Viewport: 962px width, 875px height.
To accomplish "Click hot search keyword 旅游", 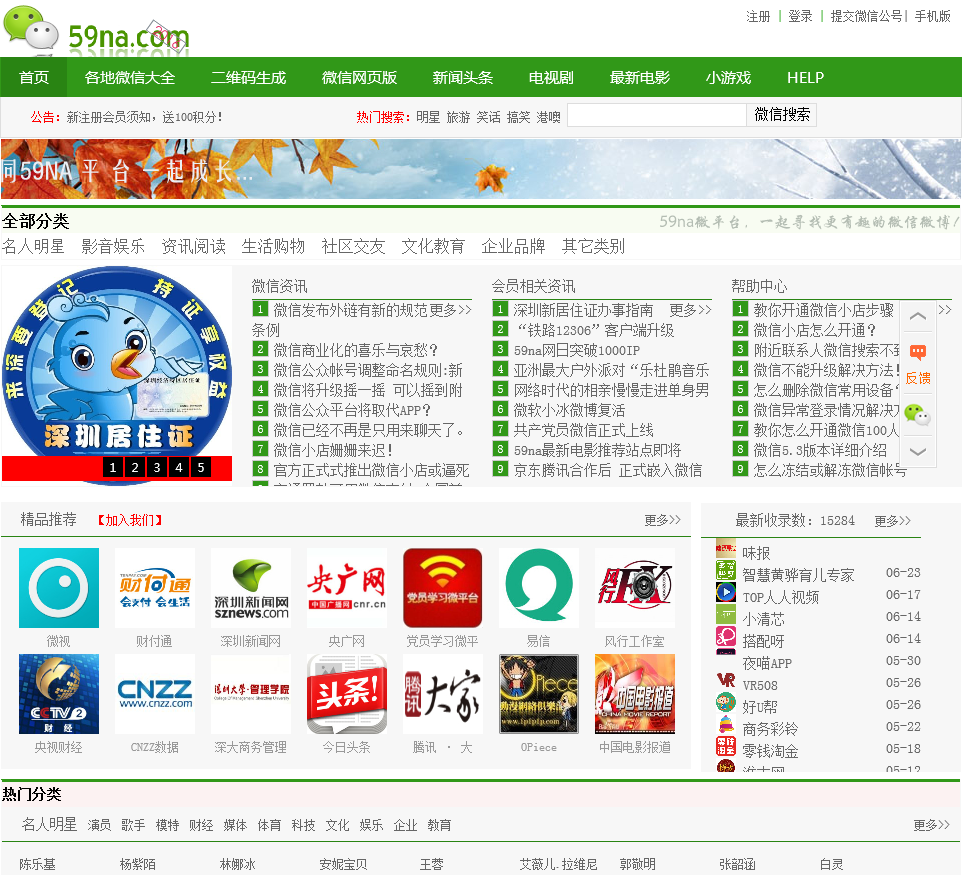I will point(458,117).
